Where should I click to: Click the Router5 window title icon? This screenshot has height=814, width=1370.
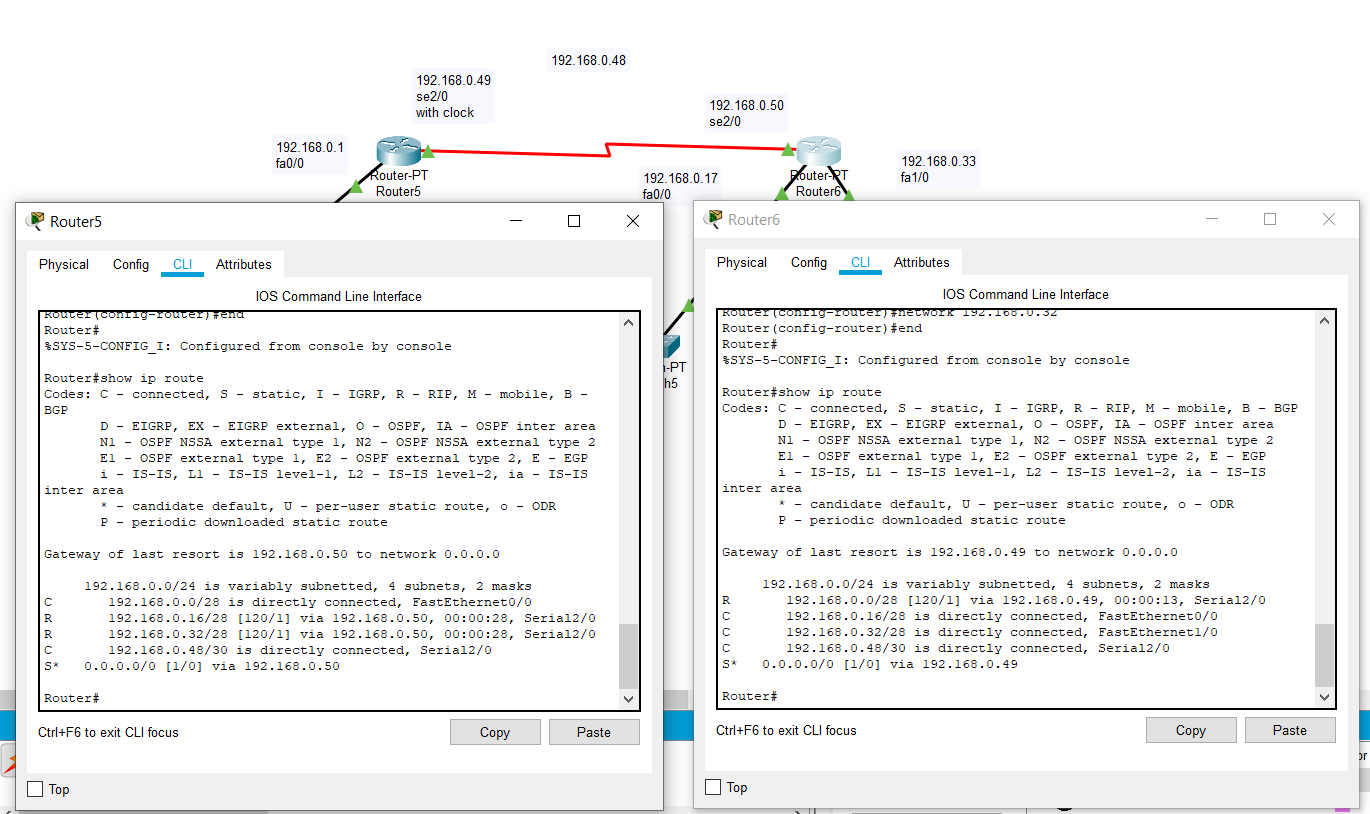pyautogui.click(x=36, y=221)
